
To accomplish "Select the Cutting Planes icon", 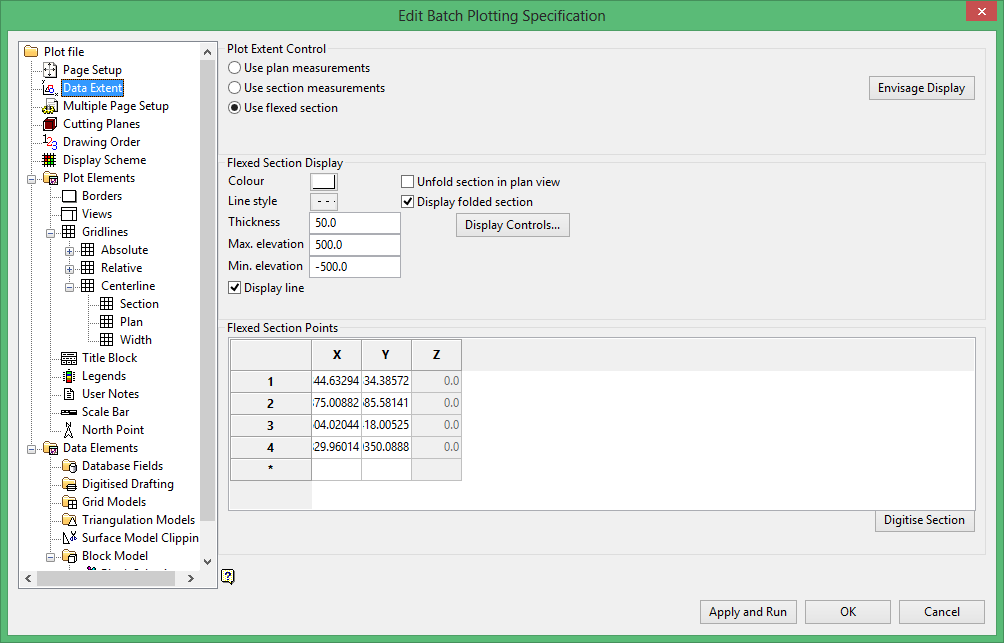I will [50, 124].
